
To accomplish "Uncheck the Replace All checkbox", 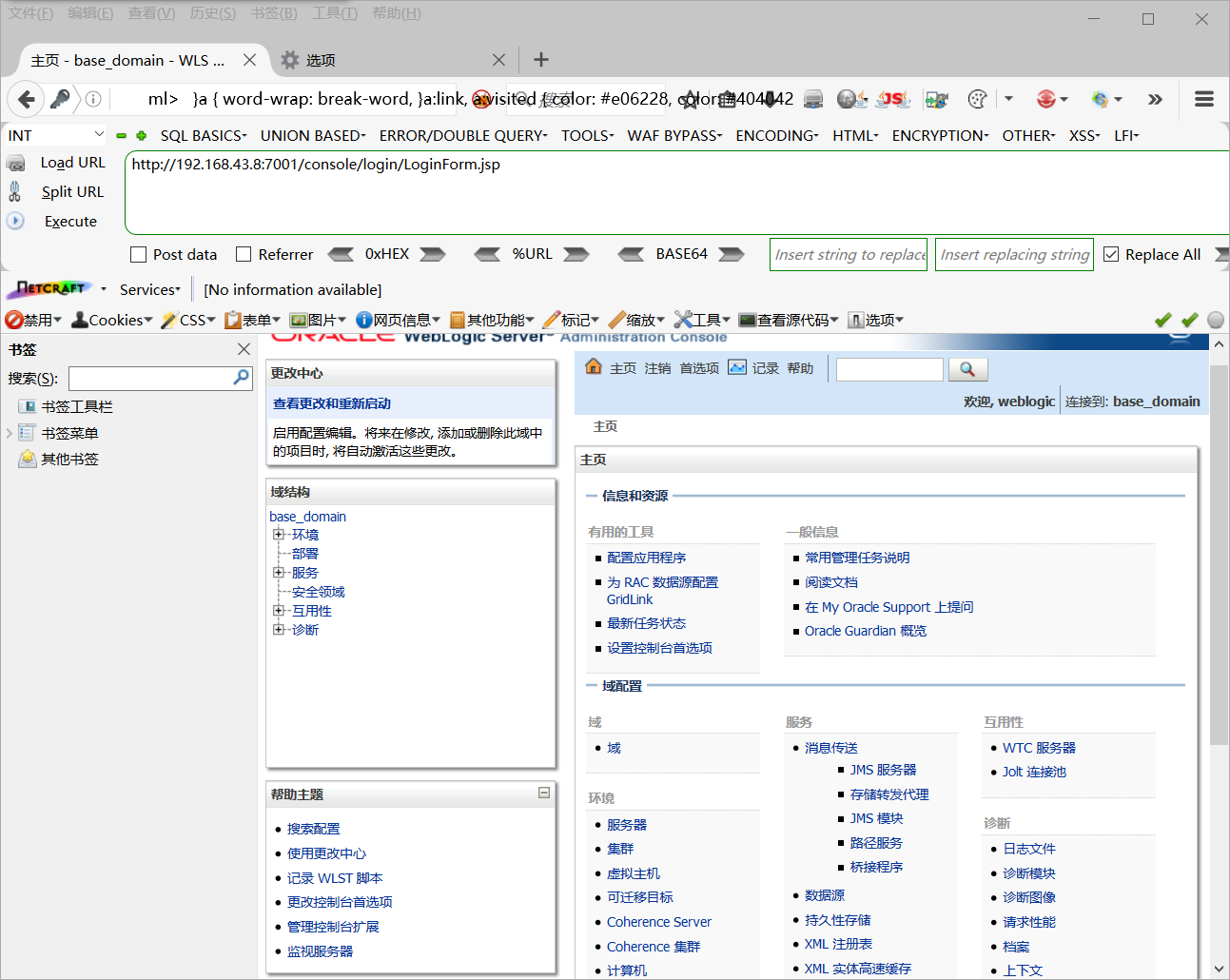I will (1111, 254).
